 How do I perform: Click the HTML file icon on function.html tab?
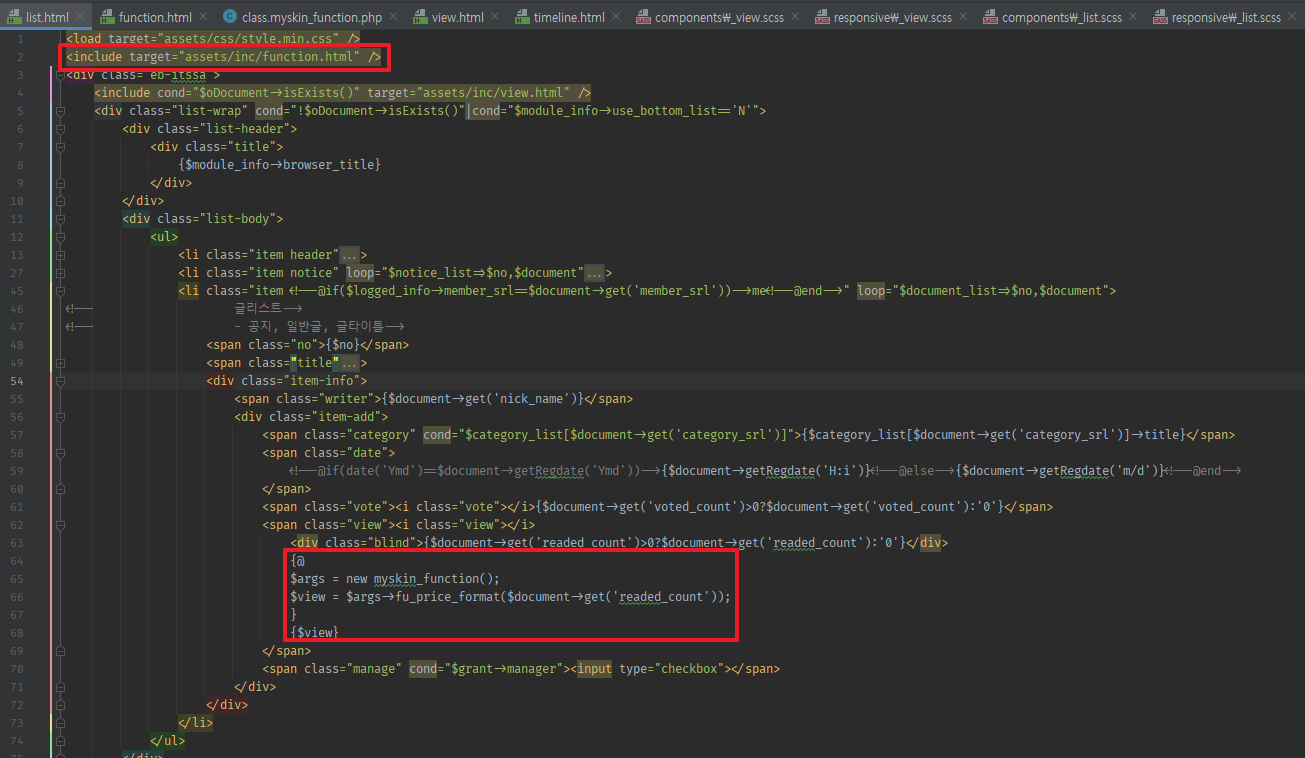[107, 18]
